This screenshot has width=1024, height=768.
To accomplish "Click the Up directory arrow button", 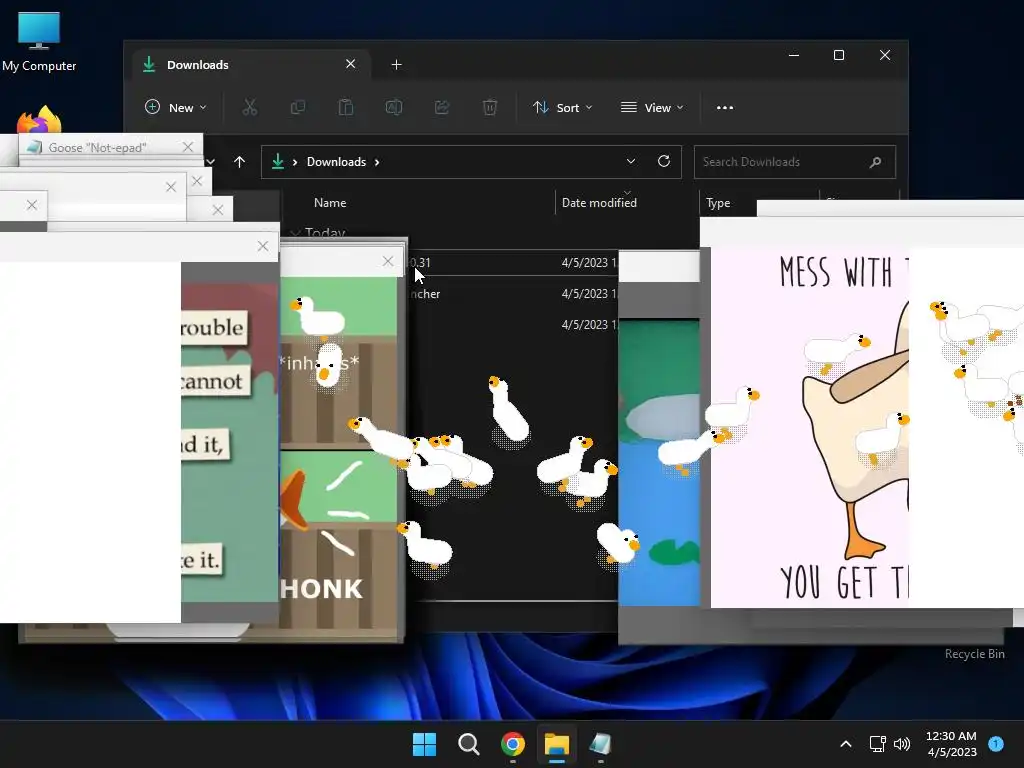I will point(240,162).
